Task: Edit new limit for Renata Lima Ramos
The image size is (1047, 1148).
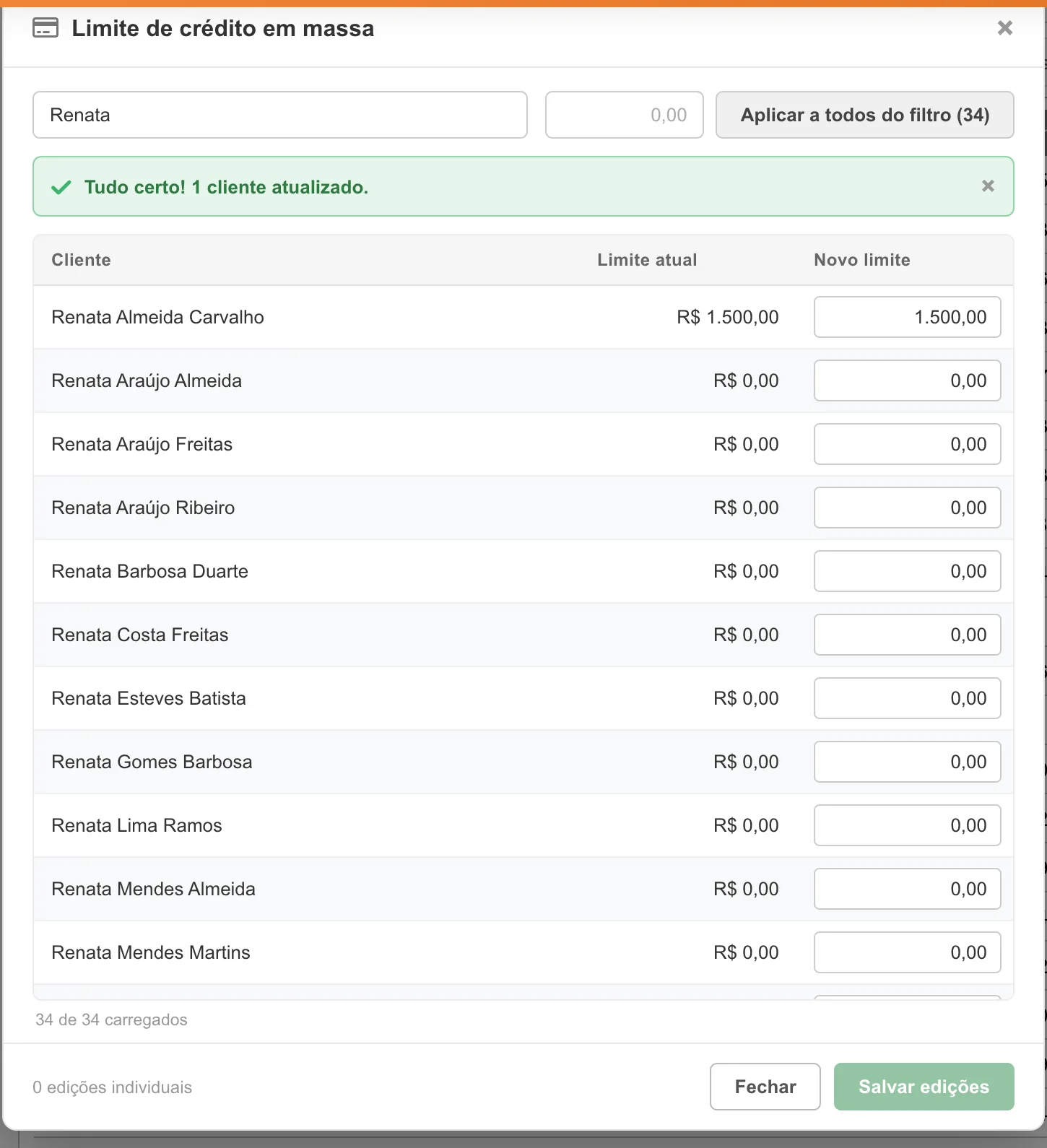Action: pos(908,825)
